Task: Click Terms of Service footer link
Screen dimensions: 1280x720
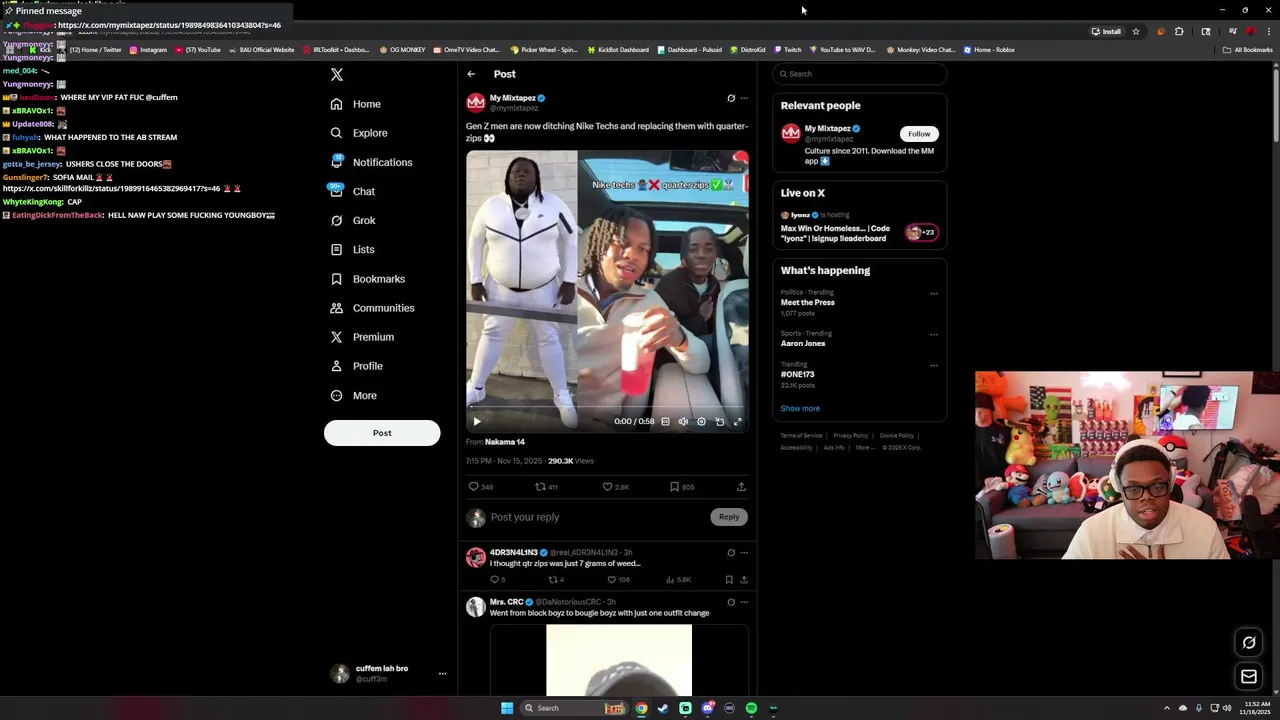Action: click(802, 436)
